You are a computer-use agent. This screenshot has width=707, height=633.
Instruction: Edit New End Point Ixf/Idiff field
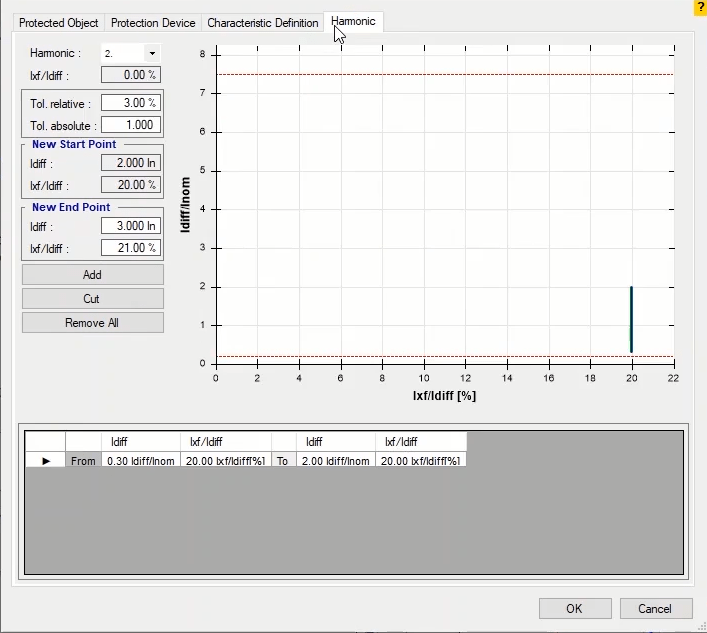click(x=130, y=248)
